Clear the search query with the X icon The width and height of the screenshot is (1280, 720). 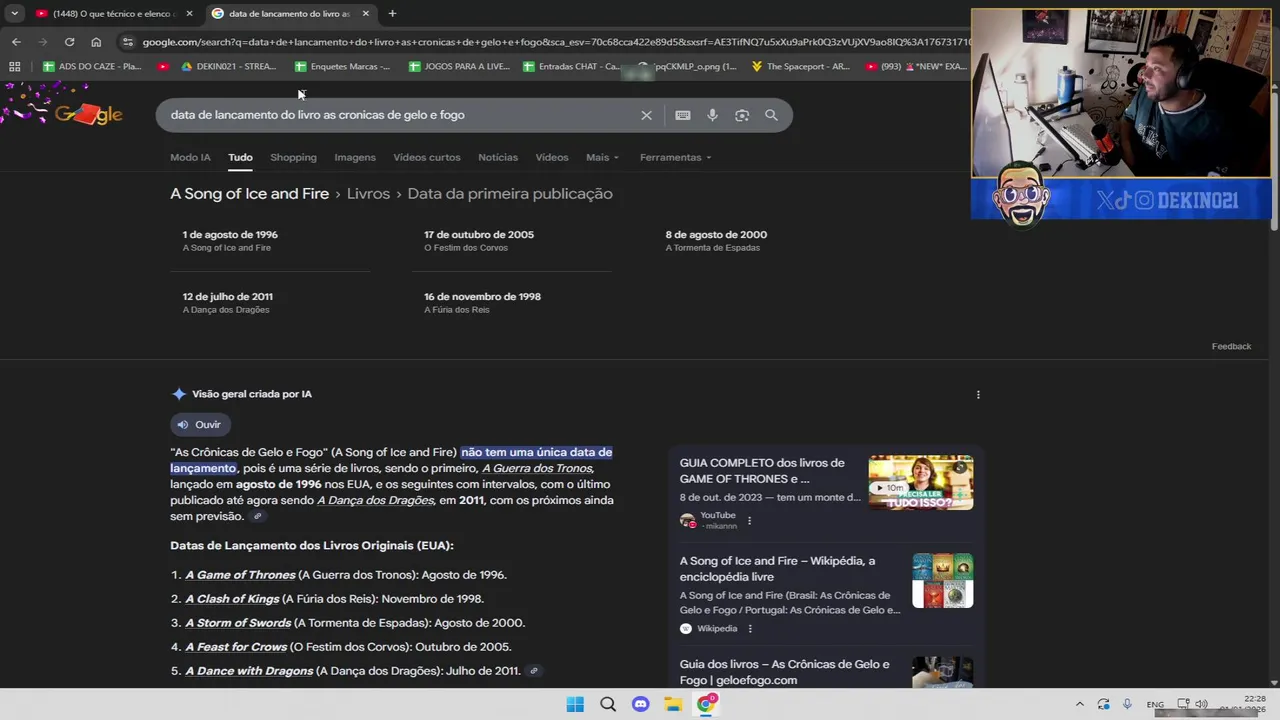point(646,115)
